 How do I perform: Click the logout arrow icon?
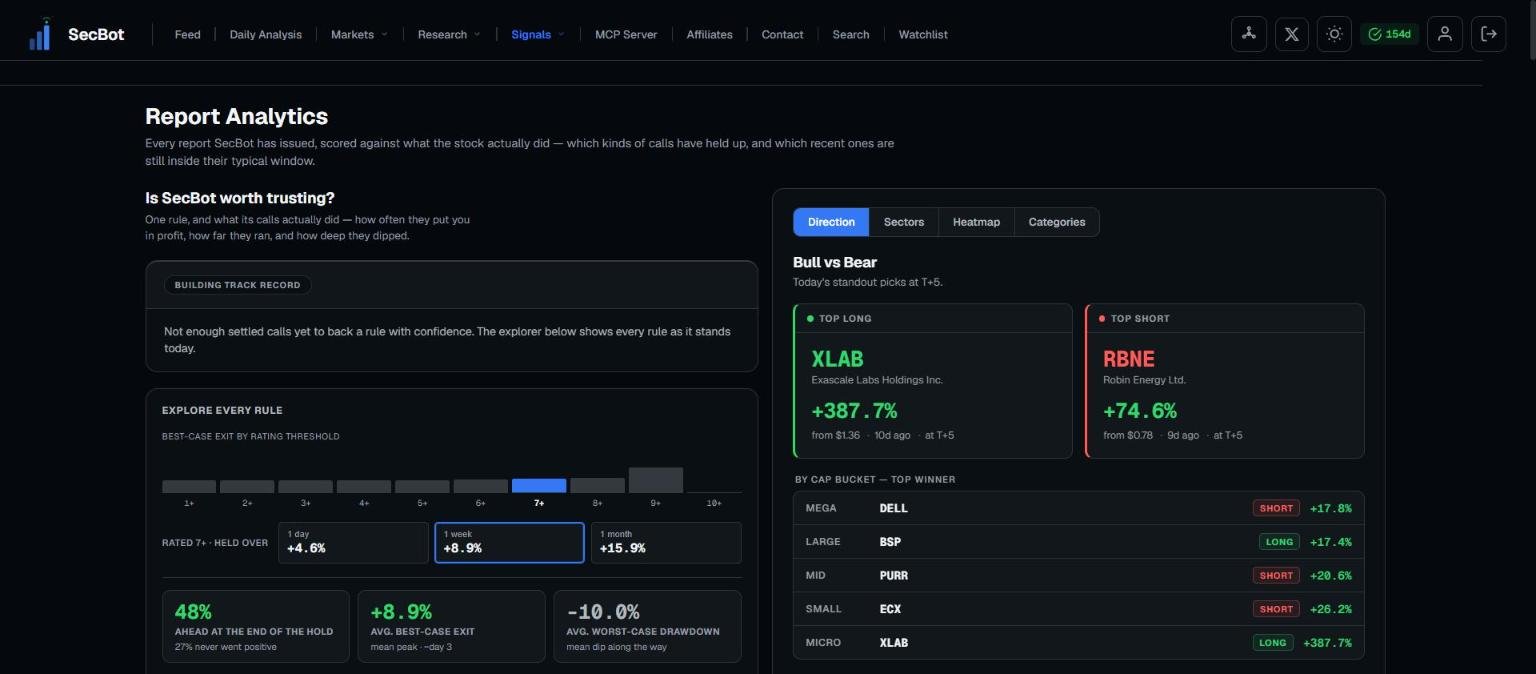click(x=1489, y=34)
